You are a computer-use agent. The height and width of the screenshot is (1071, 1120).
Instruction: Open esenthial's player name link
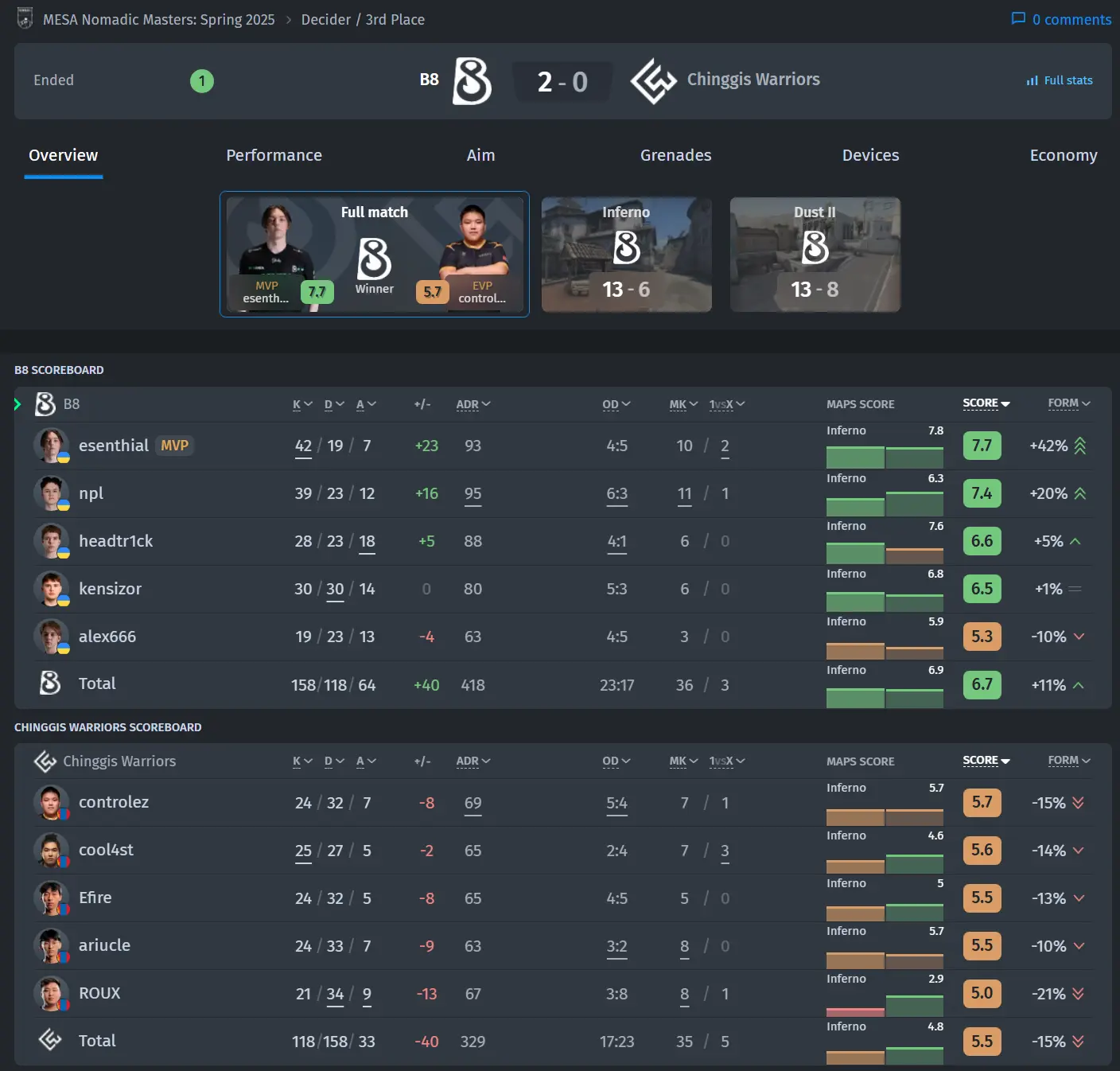pyautogui.click(x=114, y=446)
